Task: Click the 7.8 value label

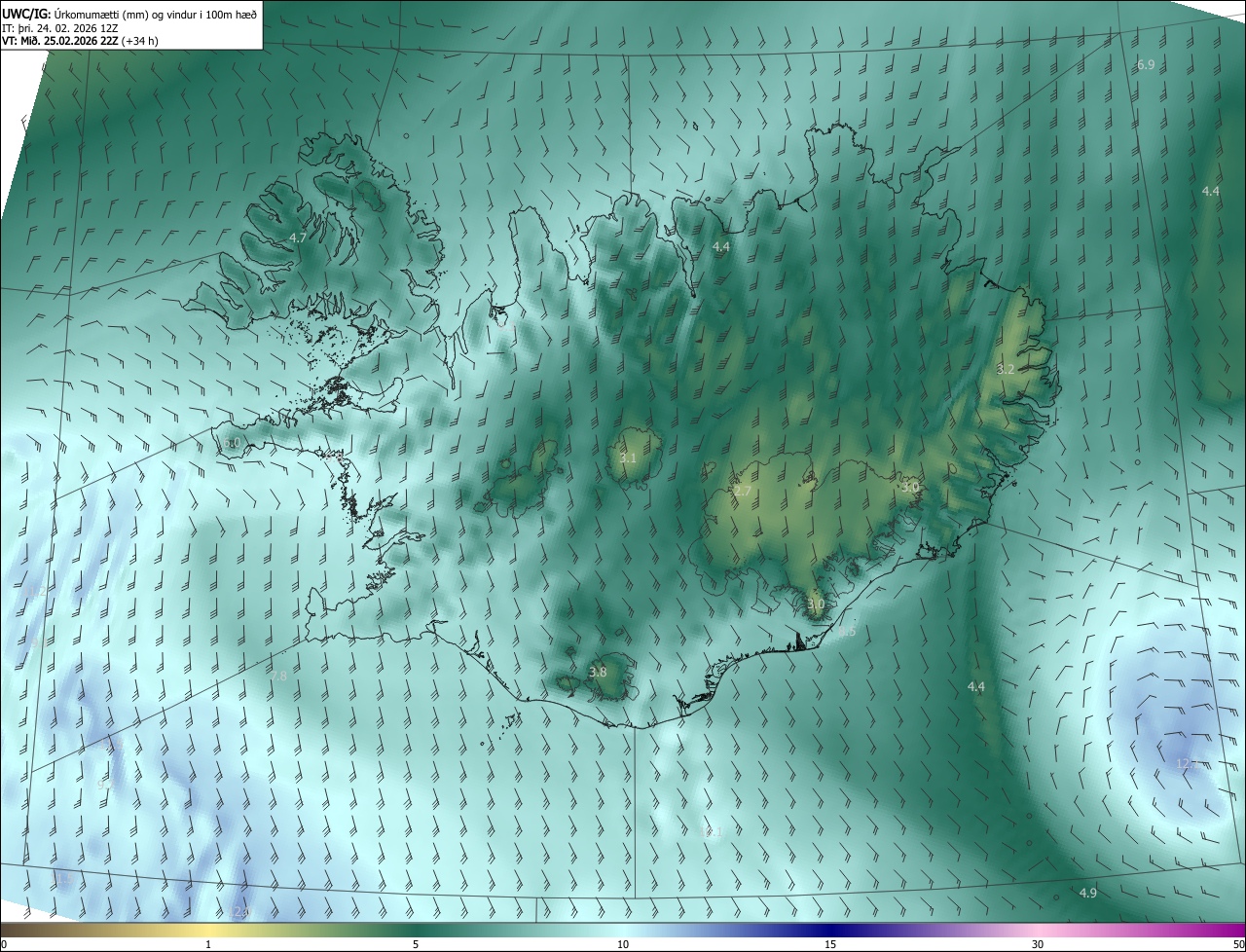Action: pos(278,676)
